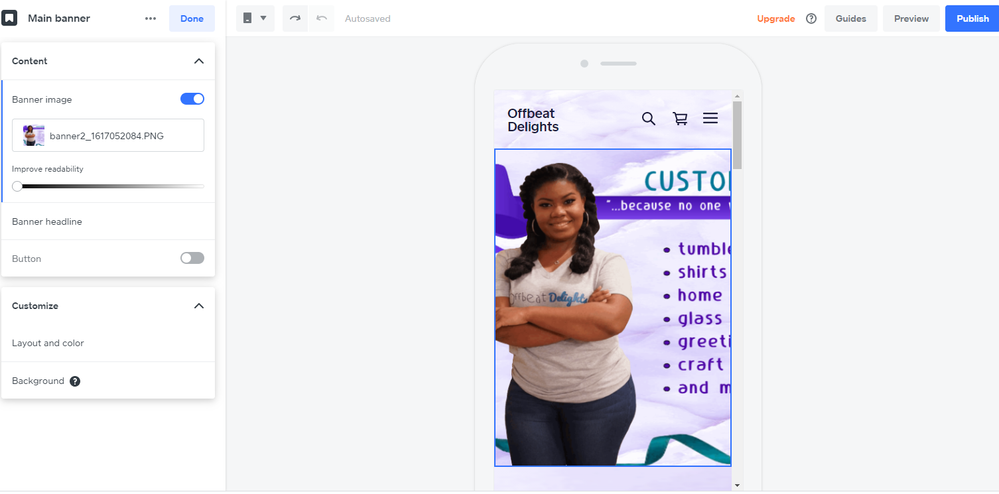Viewport: 999px width, 494px height.
Task: Click the redo arrow icon
Action: [296, 18]
